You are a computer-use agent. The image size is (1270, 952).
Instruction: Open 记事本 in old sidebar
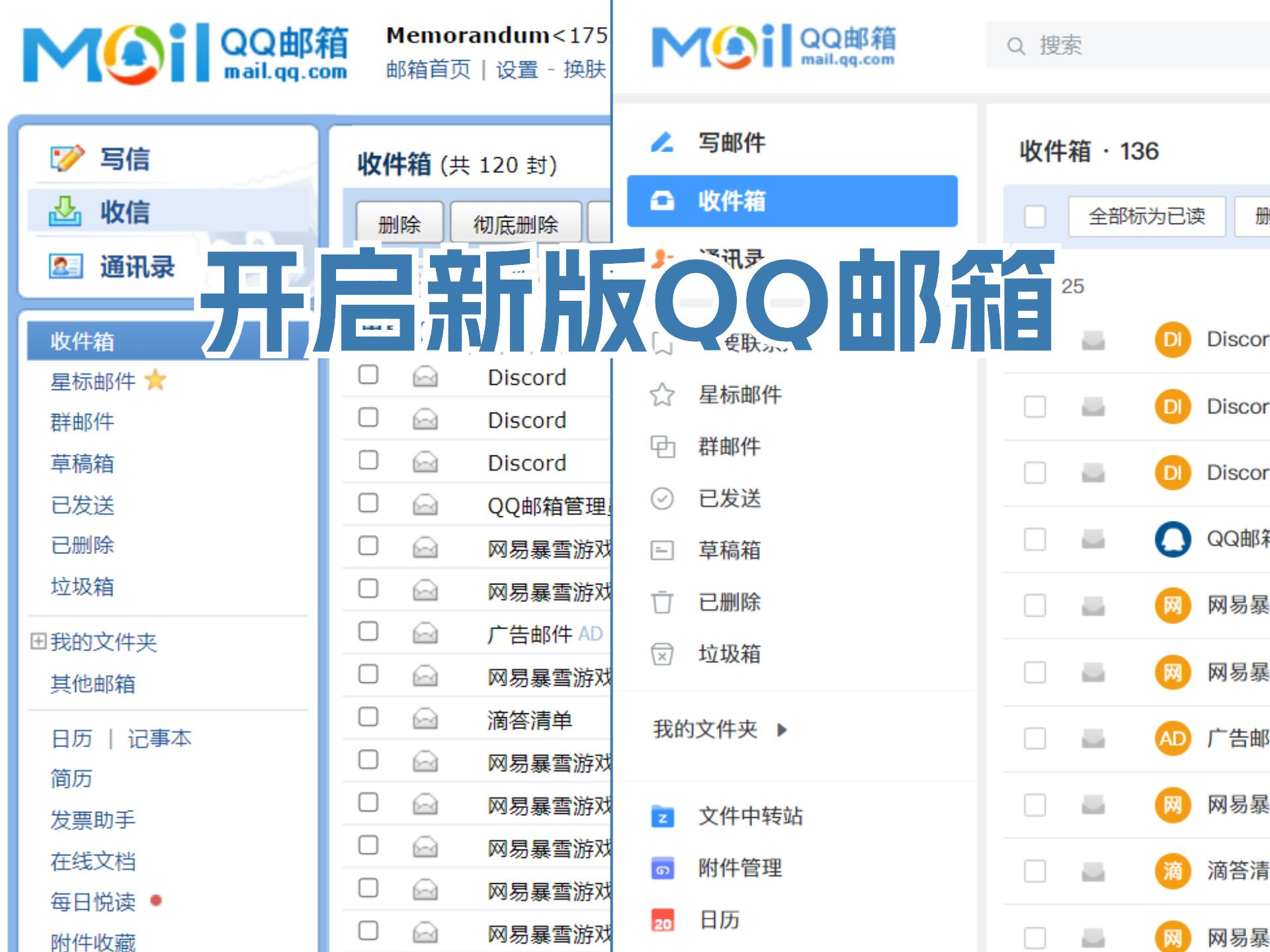pyautogui.click(x=159, y=738)
